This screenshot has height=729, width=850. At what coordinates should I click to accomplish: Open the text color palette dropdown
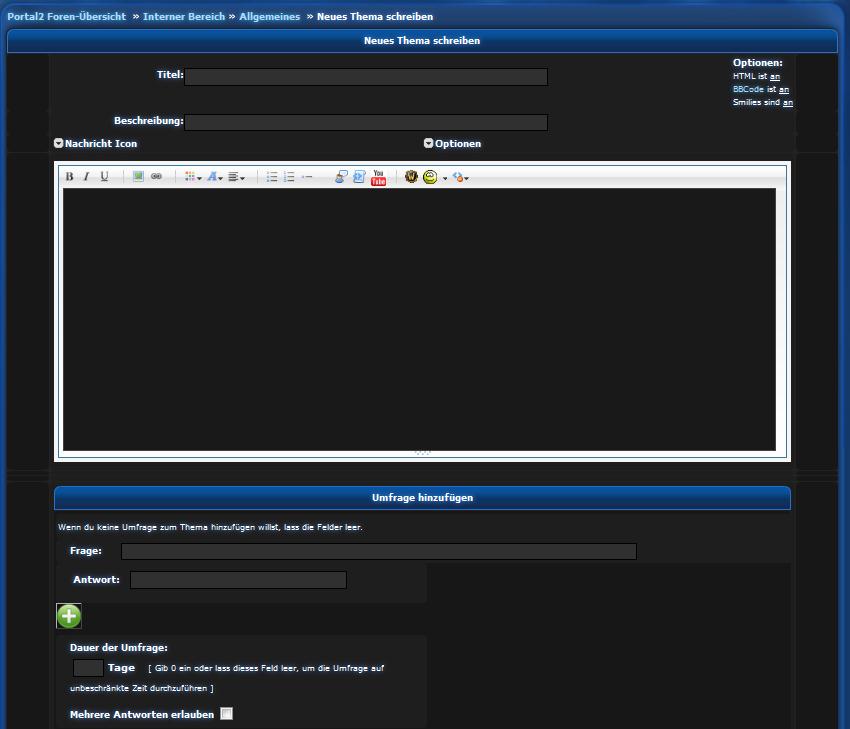coord(192,177)
